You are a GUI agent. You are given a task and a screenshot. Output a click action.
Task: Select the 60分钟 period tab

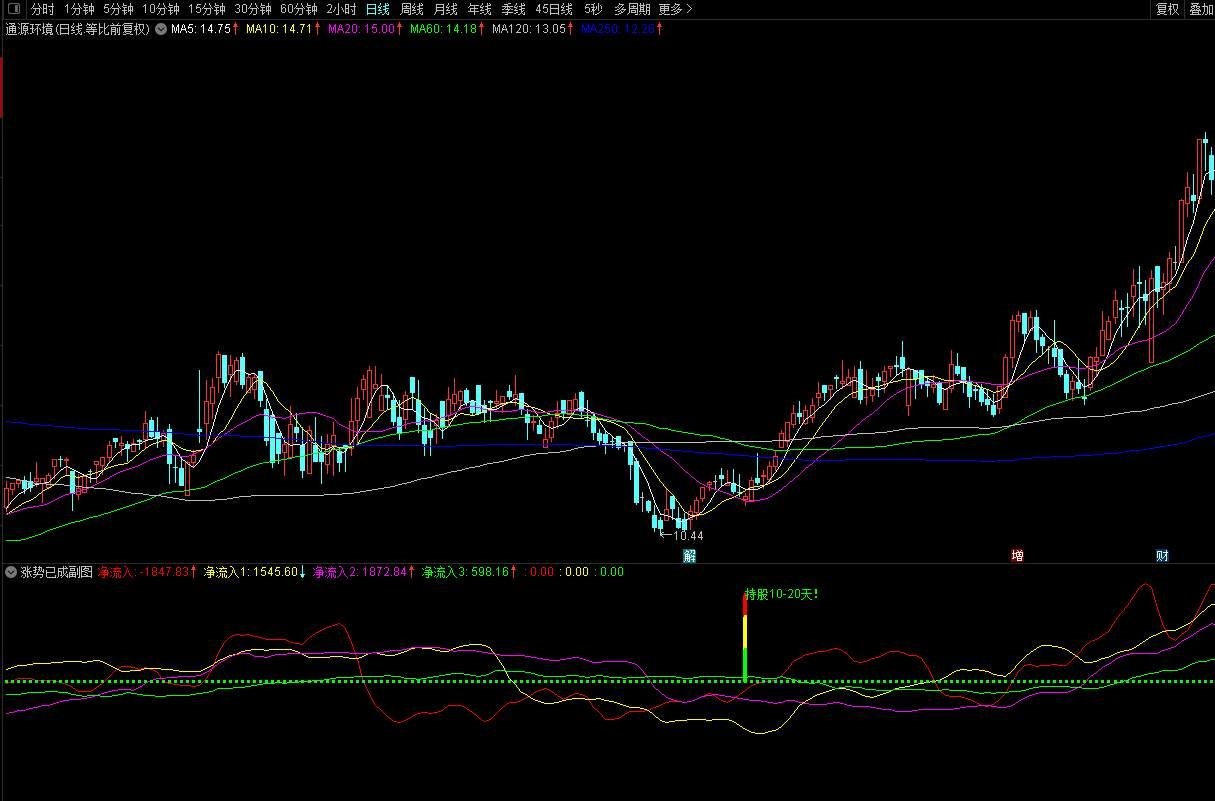299,9
